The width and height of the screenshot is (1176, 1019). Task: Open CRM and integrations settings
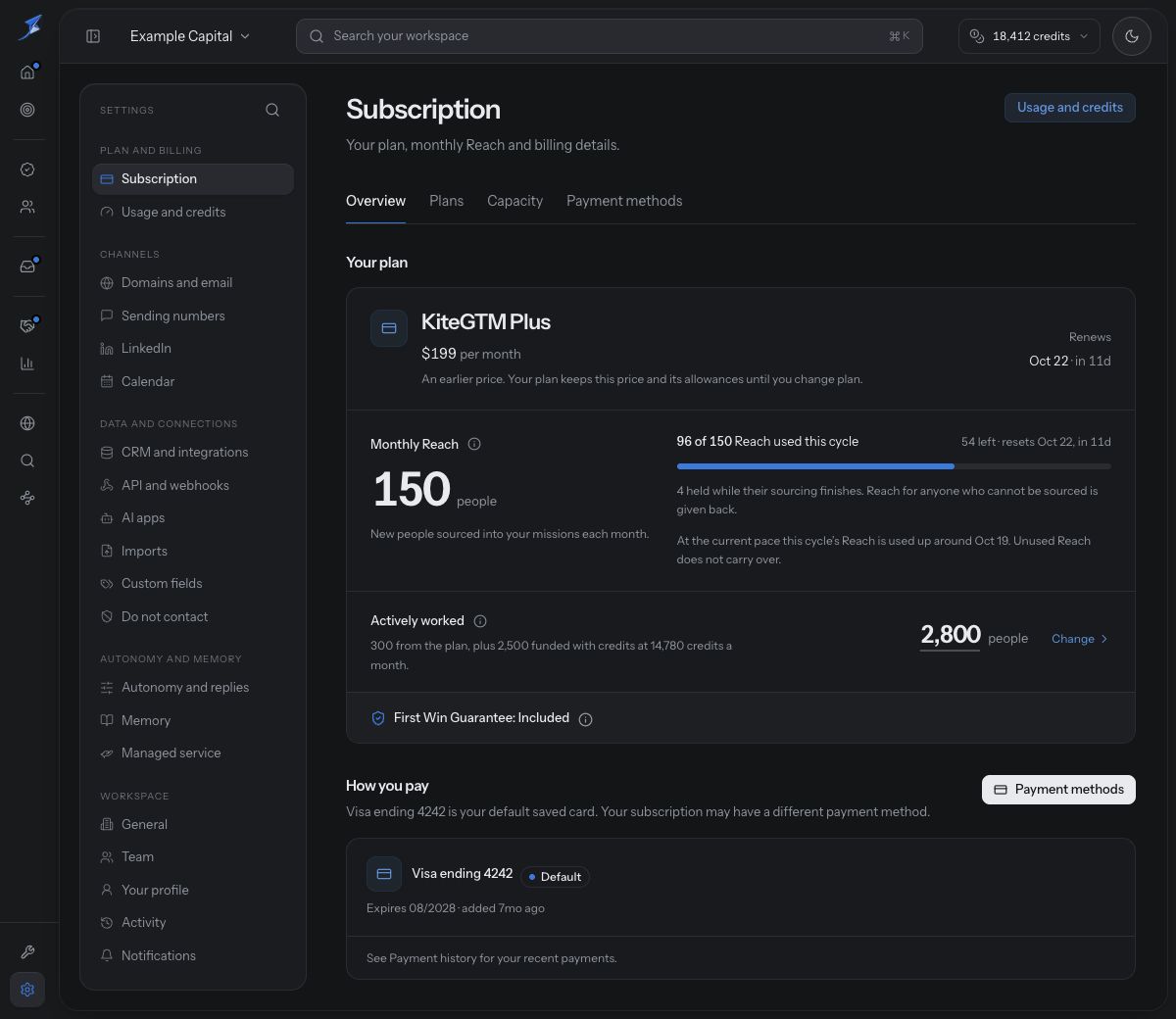point(193,453)
